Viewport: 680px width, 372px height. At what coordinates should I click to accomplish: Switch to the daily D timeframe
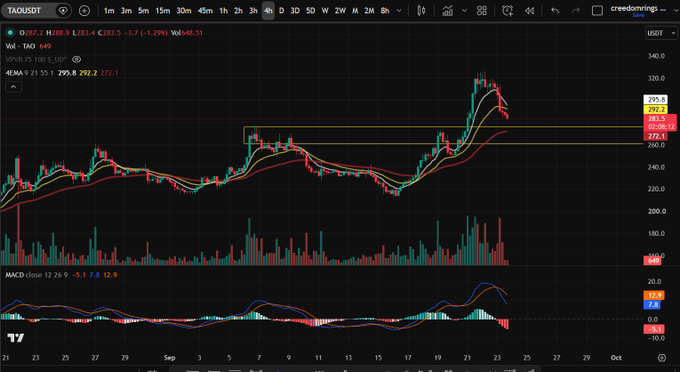click(281, 11)
